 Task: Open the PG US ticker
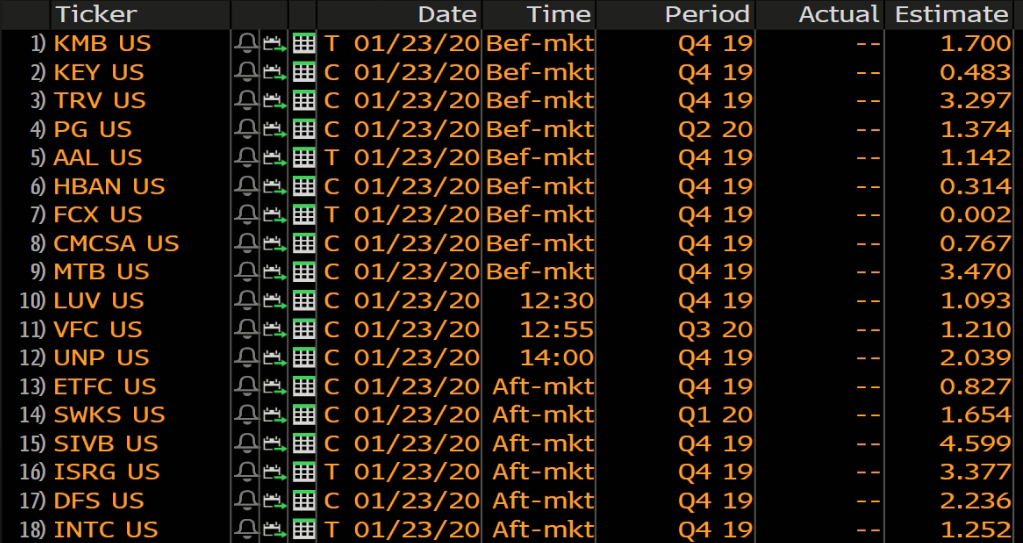point(93,129)
